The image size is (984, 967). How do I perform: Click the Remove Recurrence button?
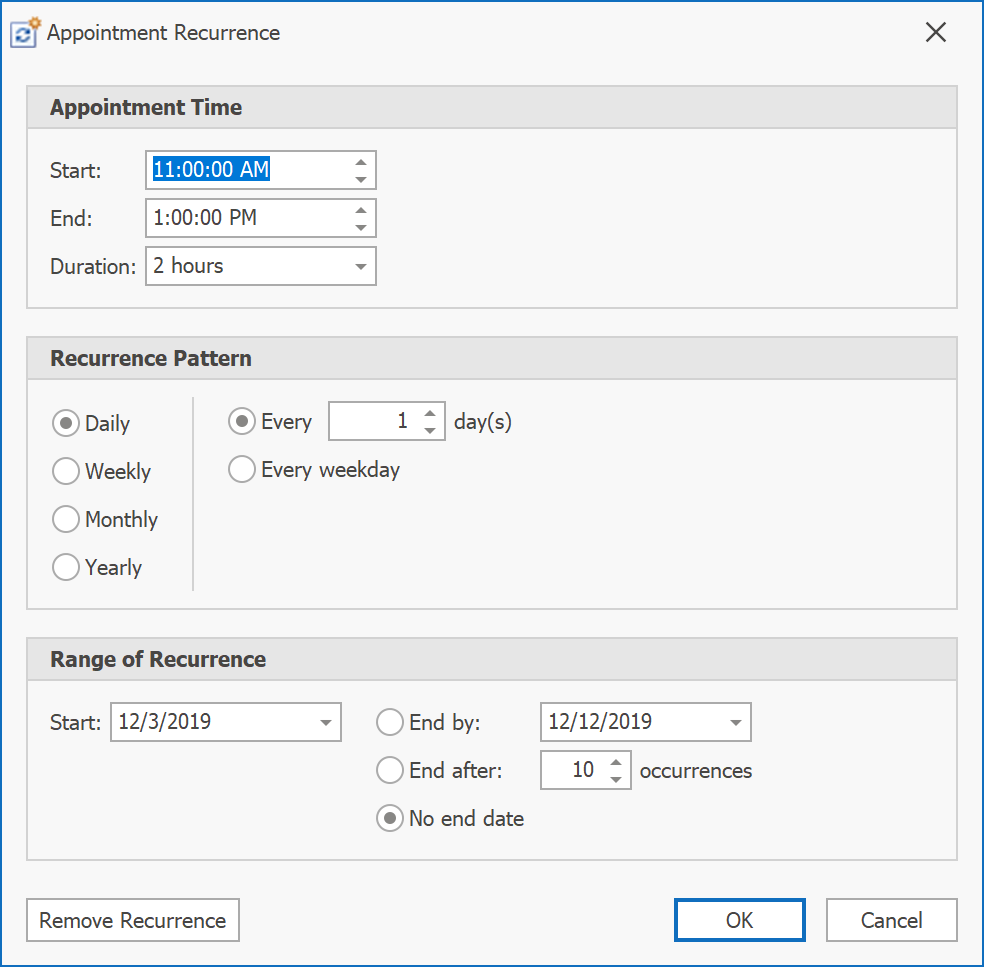(x=133, y=920)
